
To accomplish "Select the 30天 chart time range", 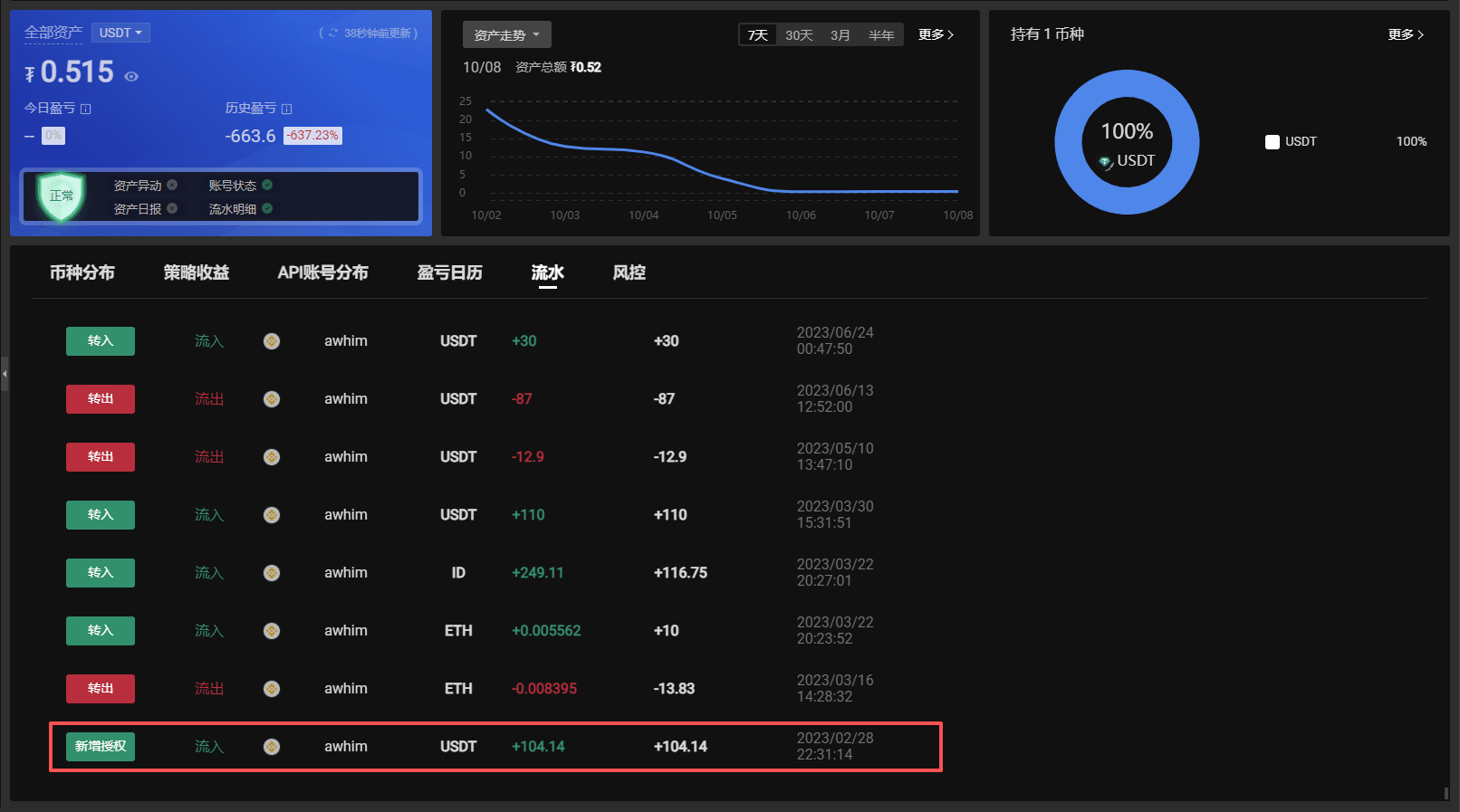I will click(x=799, y=35).
